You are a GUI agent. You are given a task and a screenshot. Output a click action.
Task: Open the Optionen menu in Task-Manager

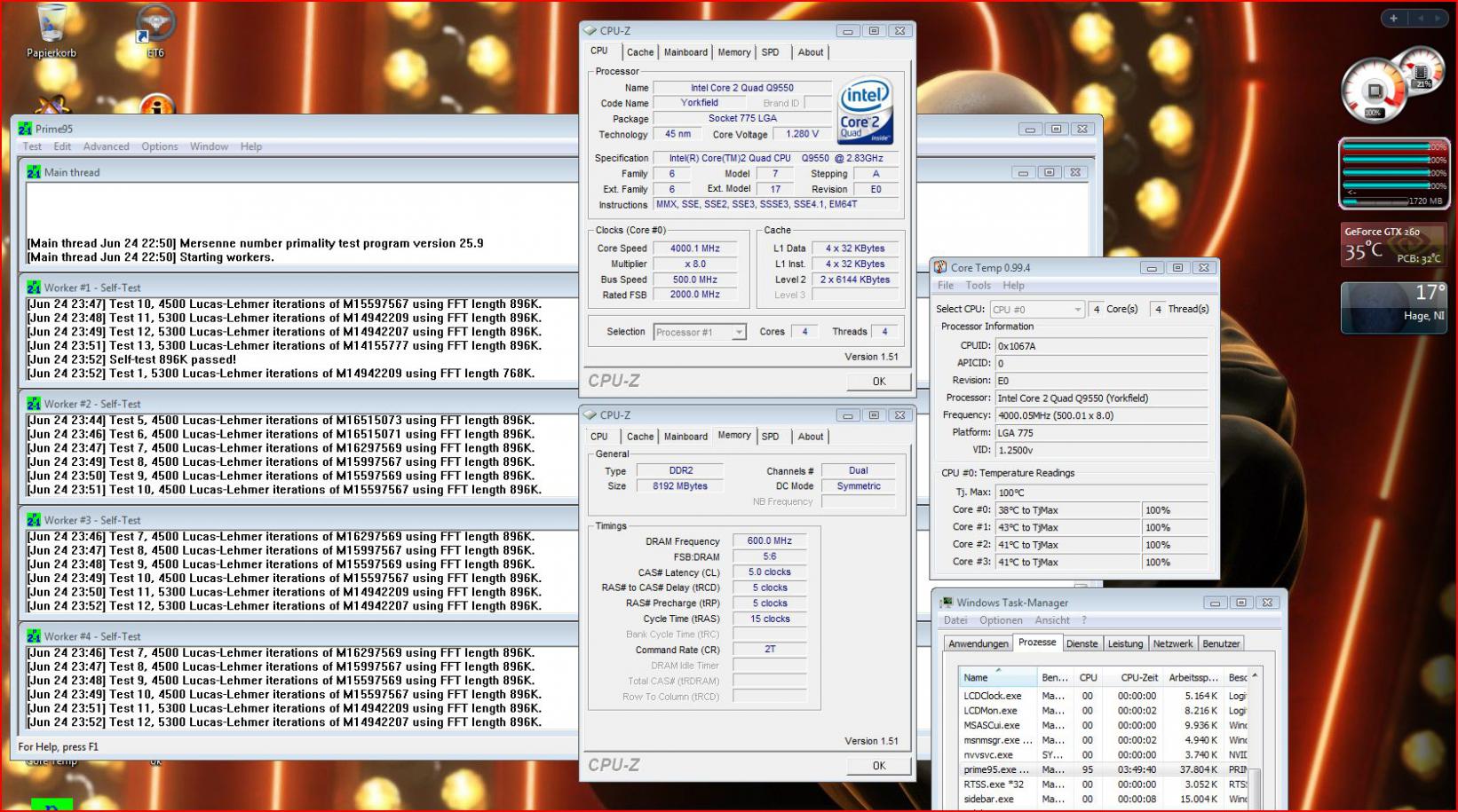point(1001,620)
